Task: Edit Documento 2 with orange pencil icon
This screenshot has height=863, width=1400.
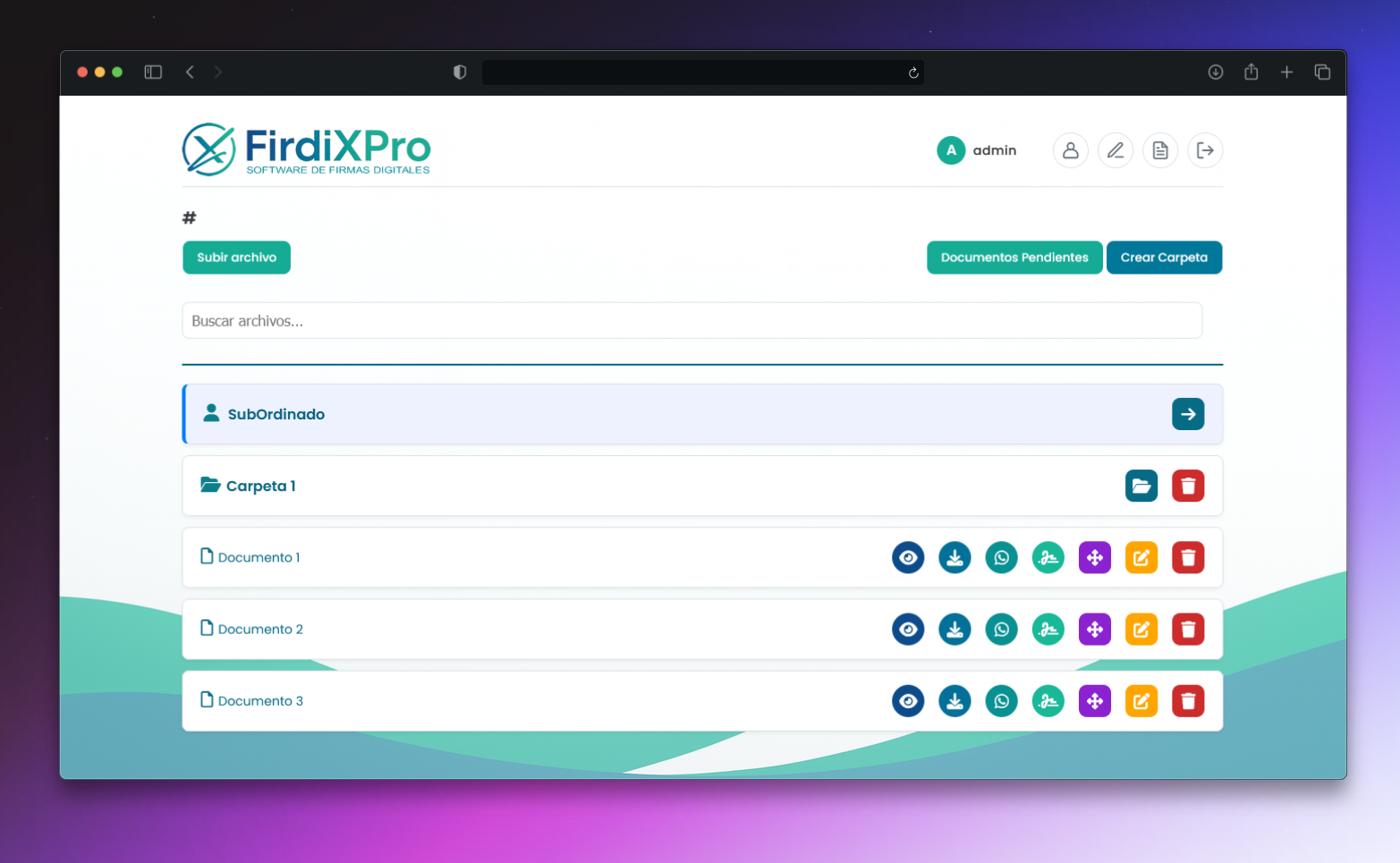Action: coord(1141,630)
